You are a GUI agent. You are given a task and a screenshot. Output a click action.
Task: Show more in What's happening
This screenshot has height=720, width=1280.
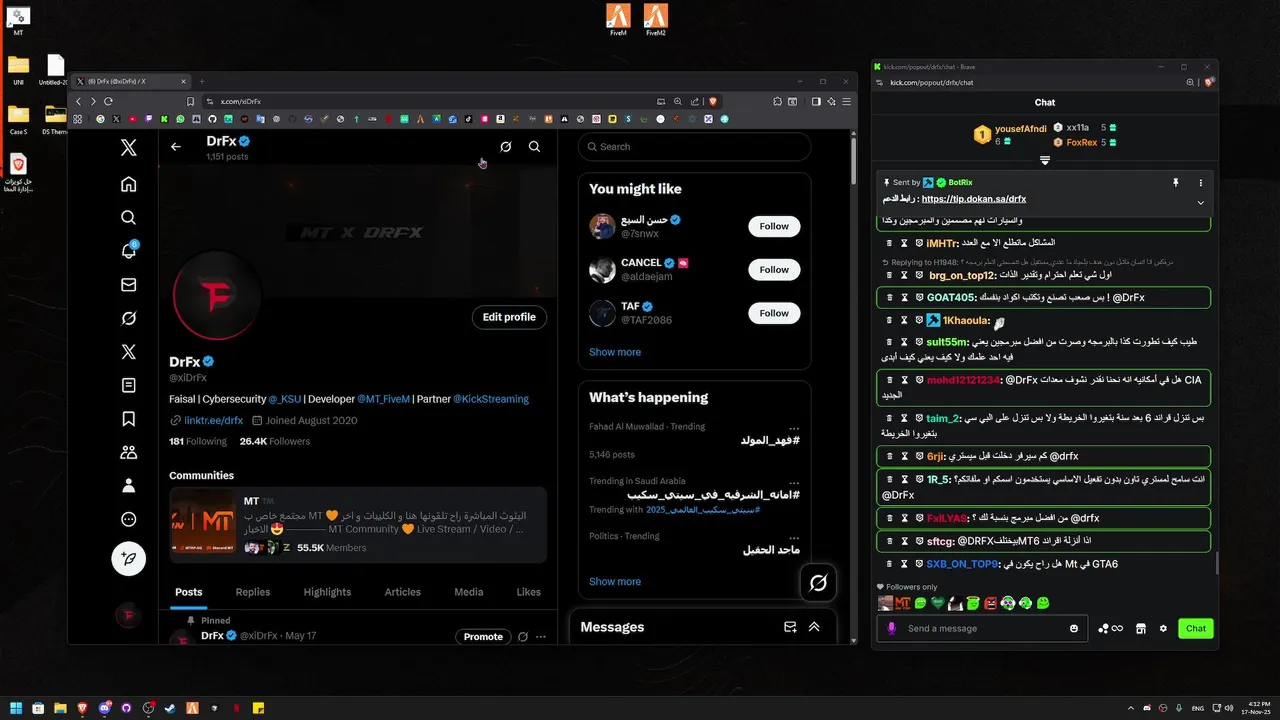point(615,581)
